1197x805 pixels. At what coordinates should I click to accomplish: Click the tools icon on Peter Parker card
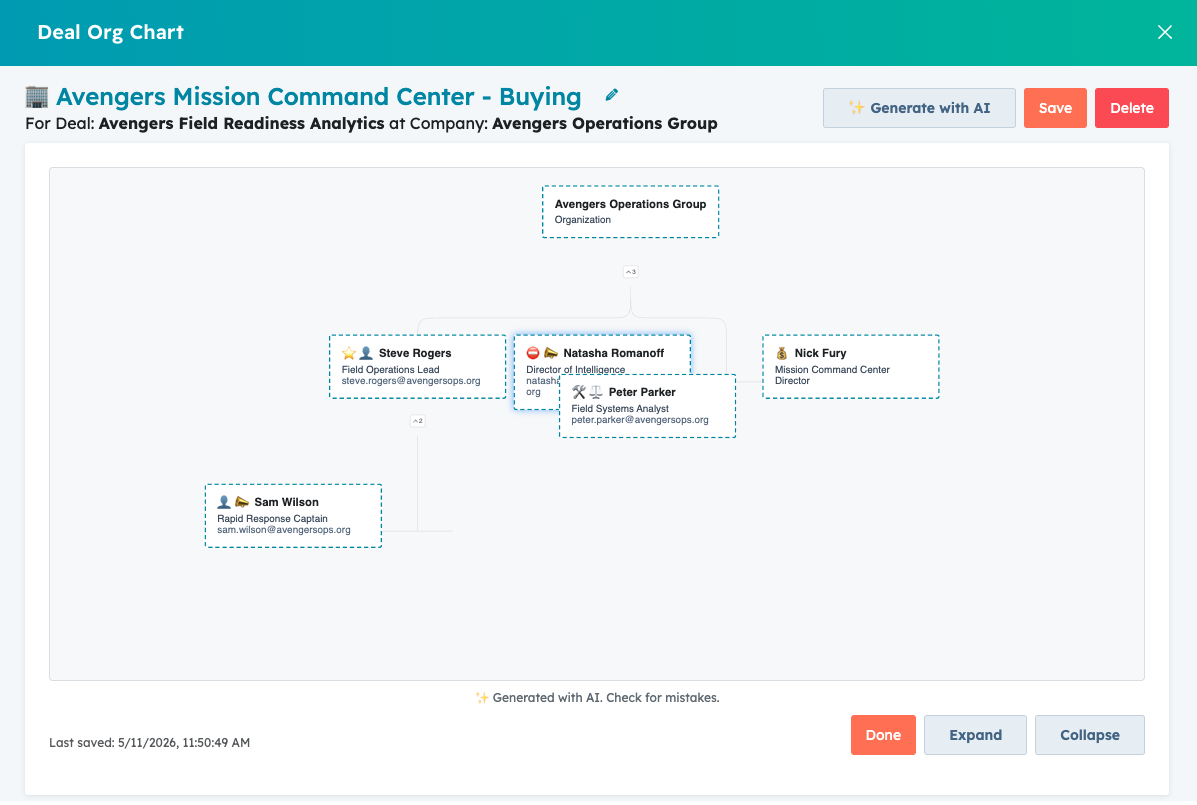coord(579,392)
